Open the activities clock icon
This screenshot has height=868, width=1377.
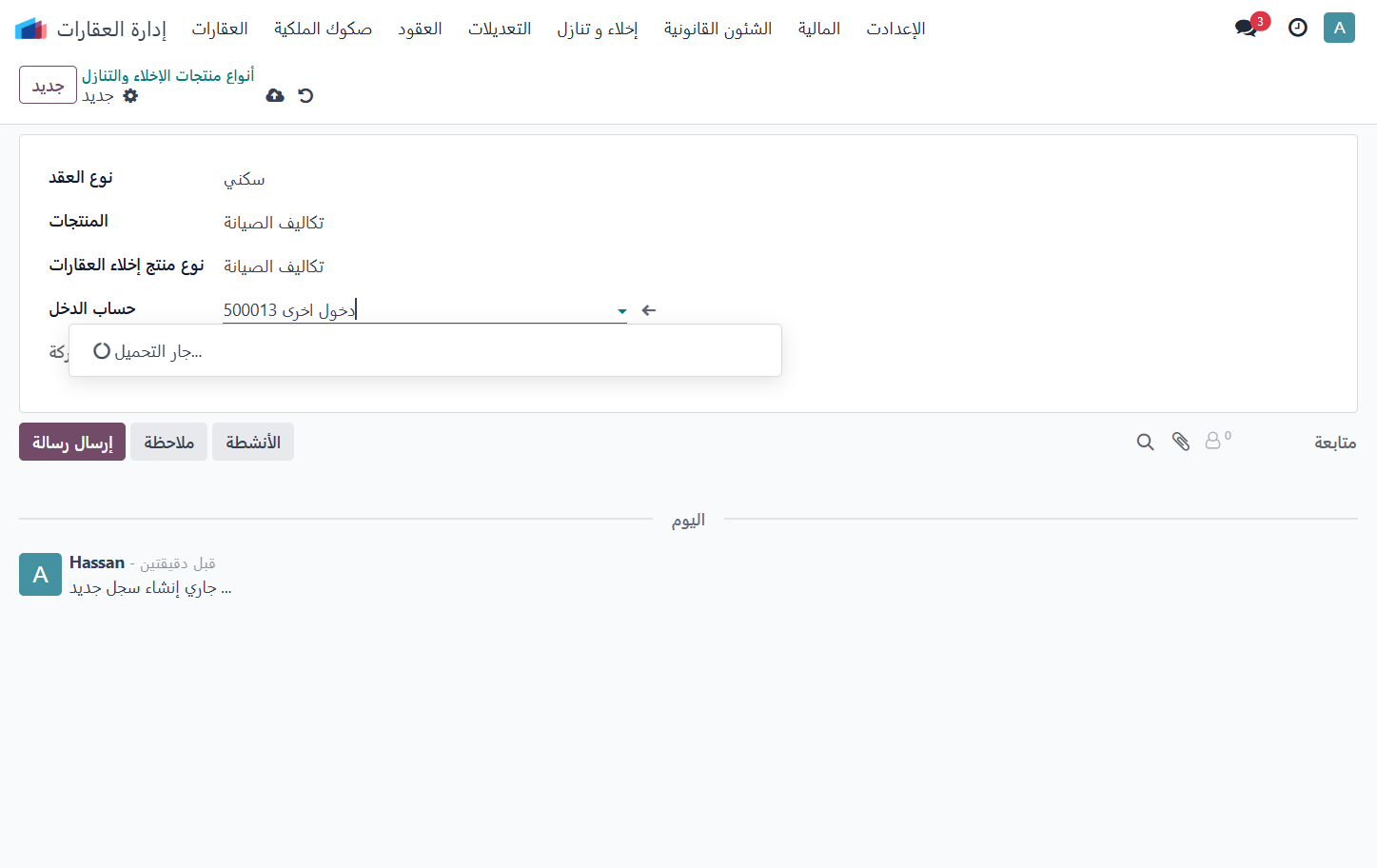1298,28
